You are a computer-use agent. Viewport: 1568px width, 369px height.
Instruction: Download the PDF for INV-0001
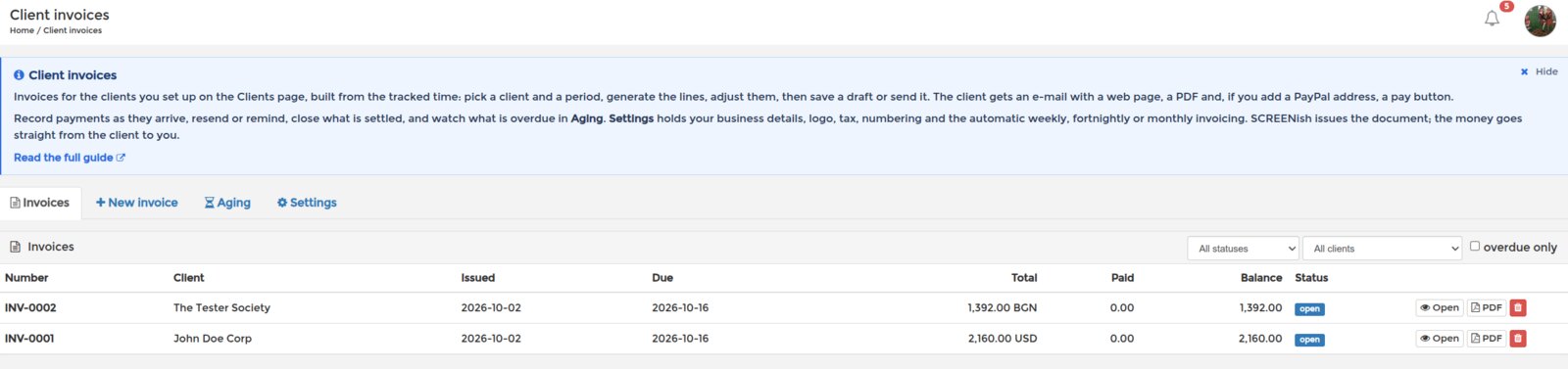[x=1486, y=339]
